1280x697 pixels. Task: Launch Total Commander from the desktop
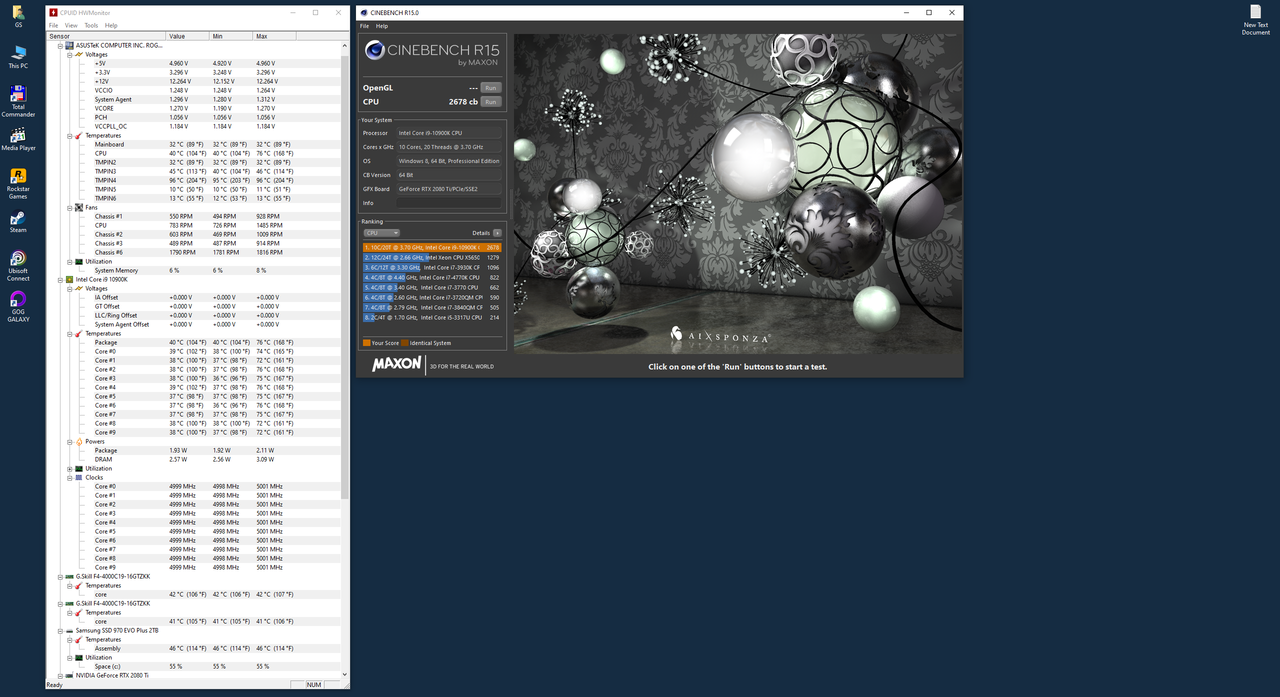pos(18,101)
